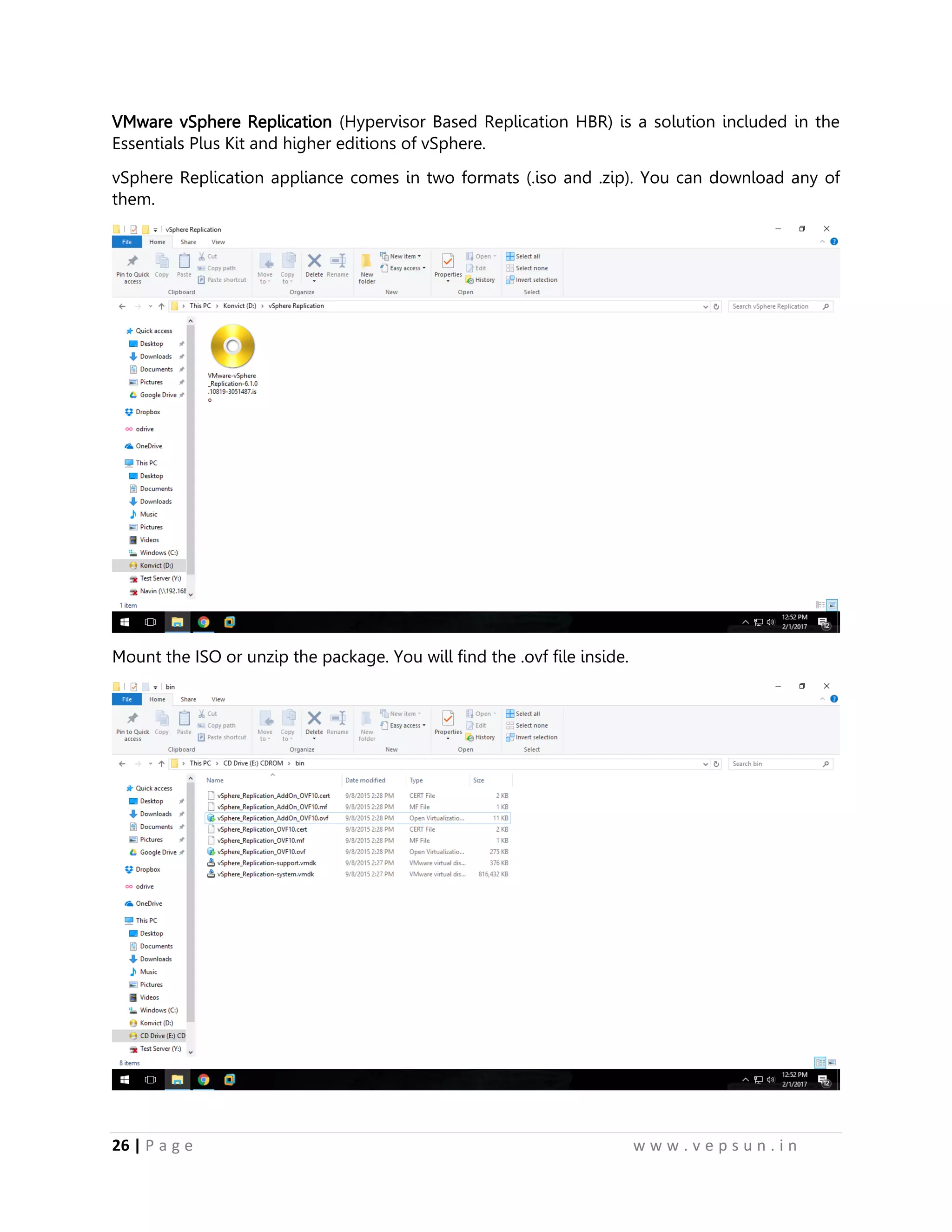
Task: Expand New item menu in vSphere Replication window
Action: pyautogui.click(x=400, y=256)
